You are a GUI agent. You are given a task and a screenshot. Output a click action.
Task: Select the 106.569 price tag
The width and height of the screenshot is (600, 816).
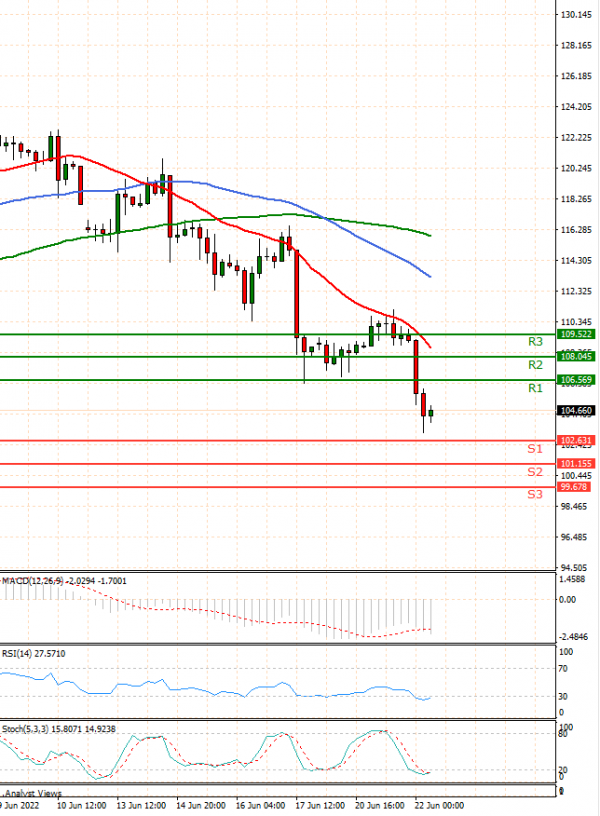pos(576,380)
